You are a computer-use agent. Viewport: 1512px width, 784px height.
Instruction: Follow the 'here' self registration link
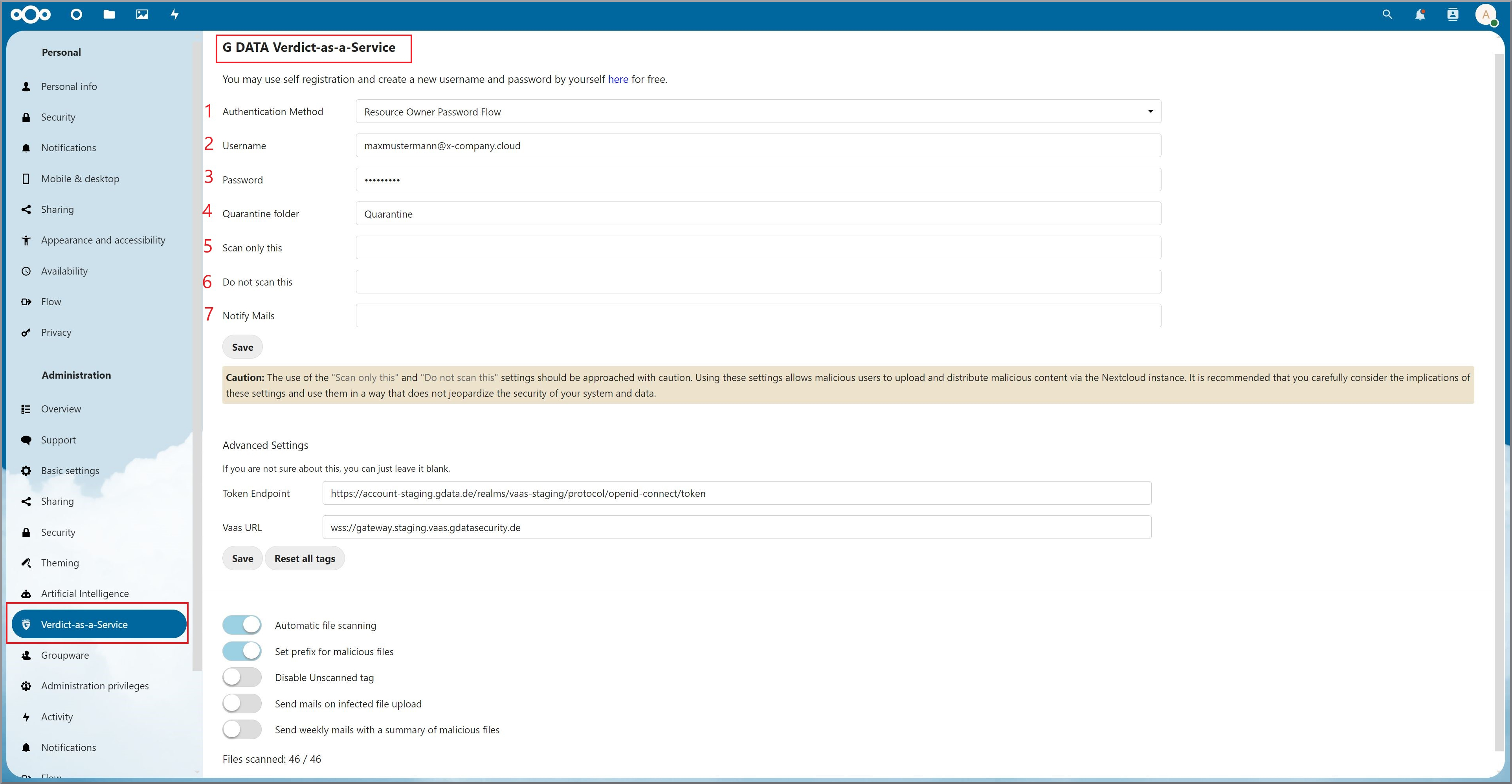pyautogui.click(x=617, y=79)
